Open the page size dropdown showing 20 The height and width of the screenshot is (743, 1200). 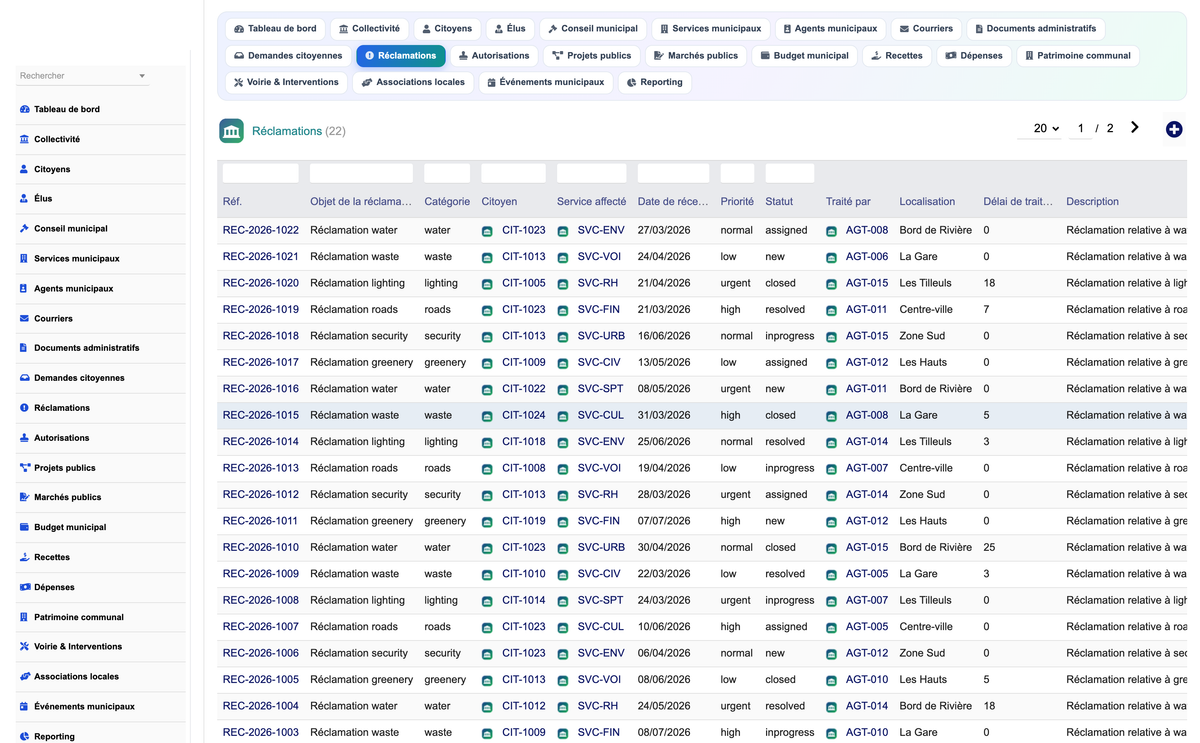pyautogui.click(x=1040, y=128)
